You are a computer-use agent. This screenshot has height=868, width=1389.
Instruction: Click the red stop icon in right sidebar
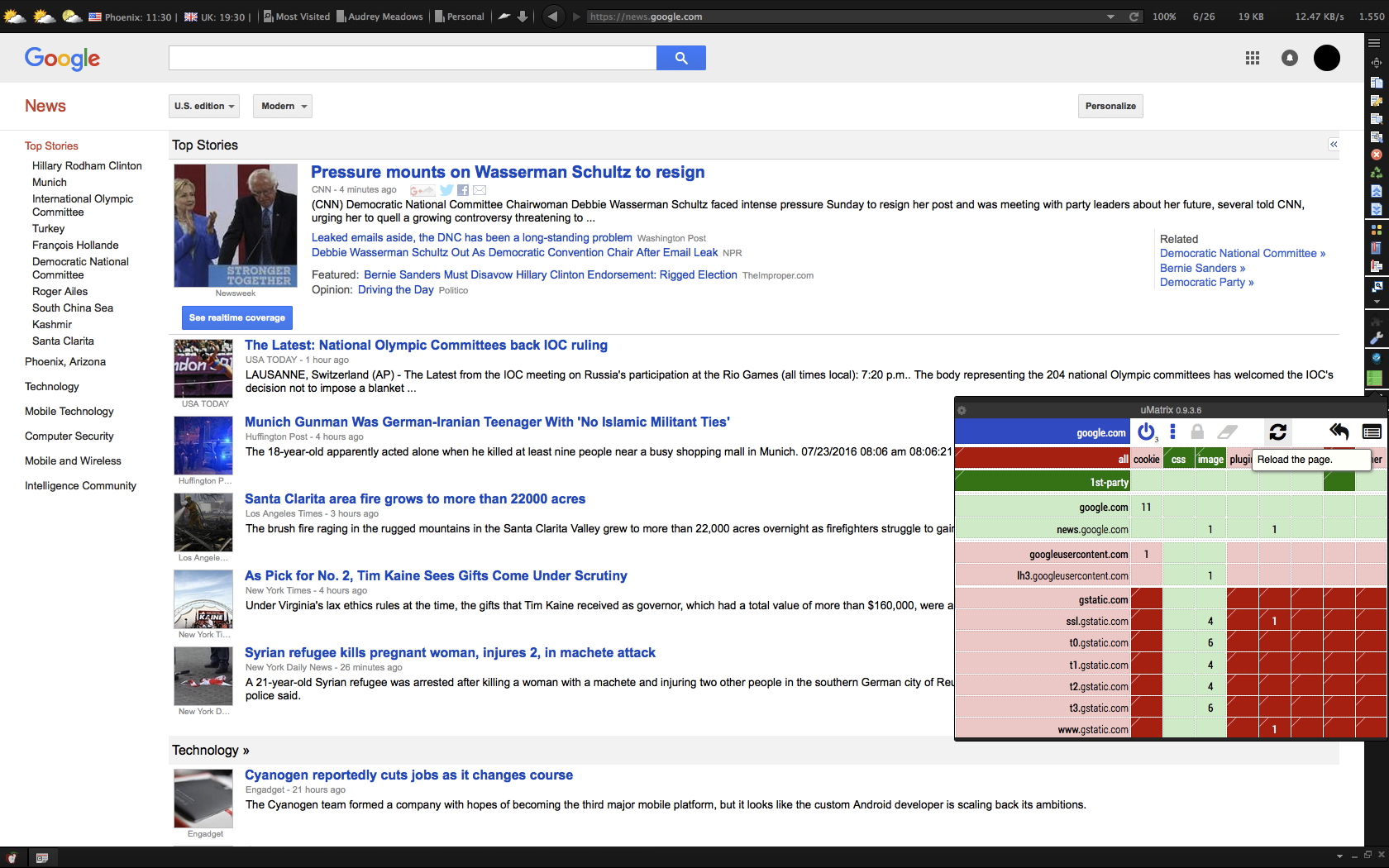click(x=1377, y=155)
